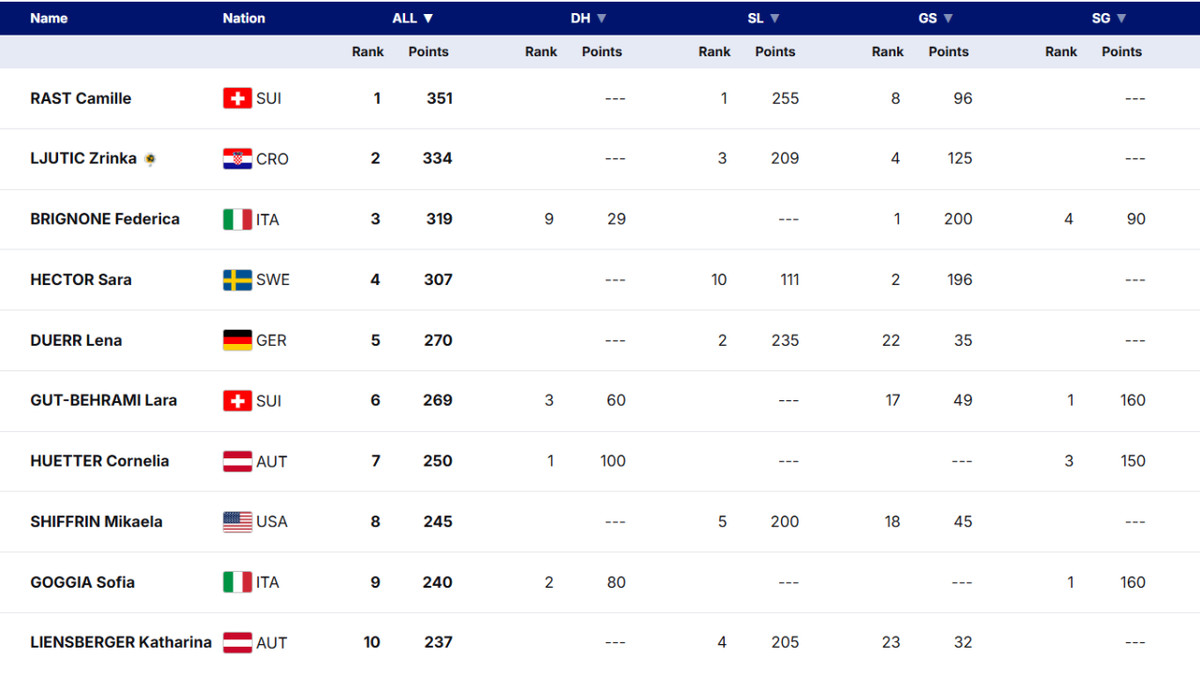This screenshot has height=673, width=1200.
Task: Sort standings by SL column
Action: (774, 18)
